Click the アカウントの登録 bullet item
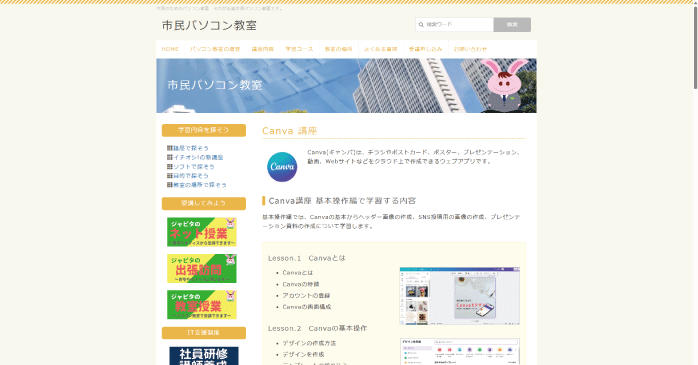 (306, 296)
